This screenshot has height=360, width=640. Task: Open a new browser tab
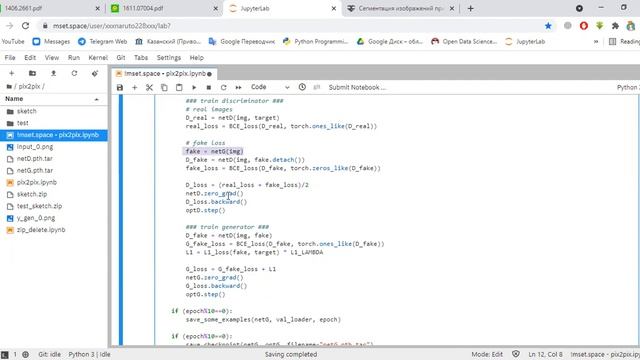pos(470,8)
